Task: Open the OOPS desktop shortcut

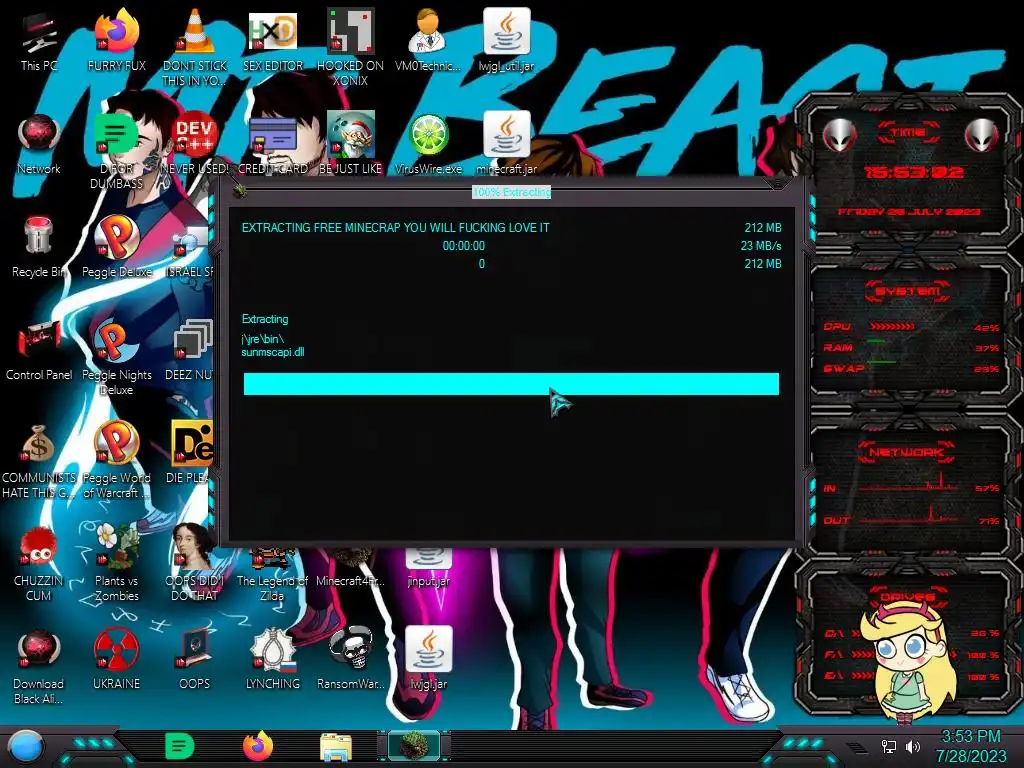Action: click(x=195, y=660)
